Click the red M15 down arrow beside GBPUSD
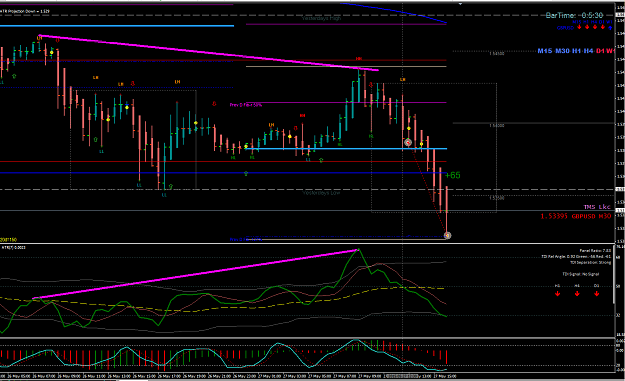The image size is (625, 381). tap(579, 27)
